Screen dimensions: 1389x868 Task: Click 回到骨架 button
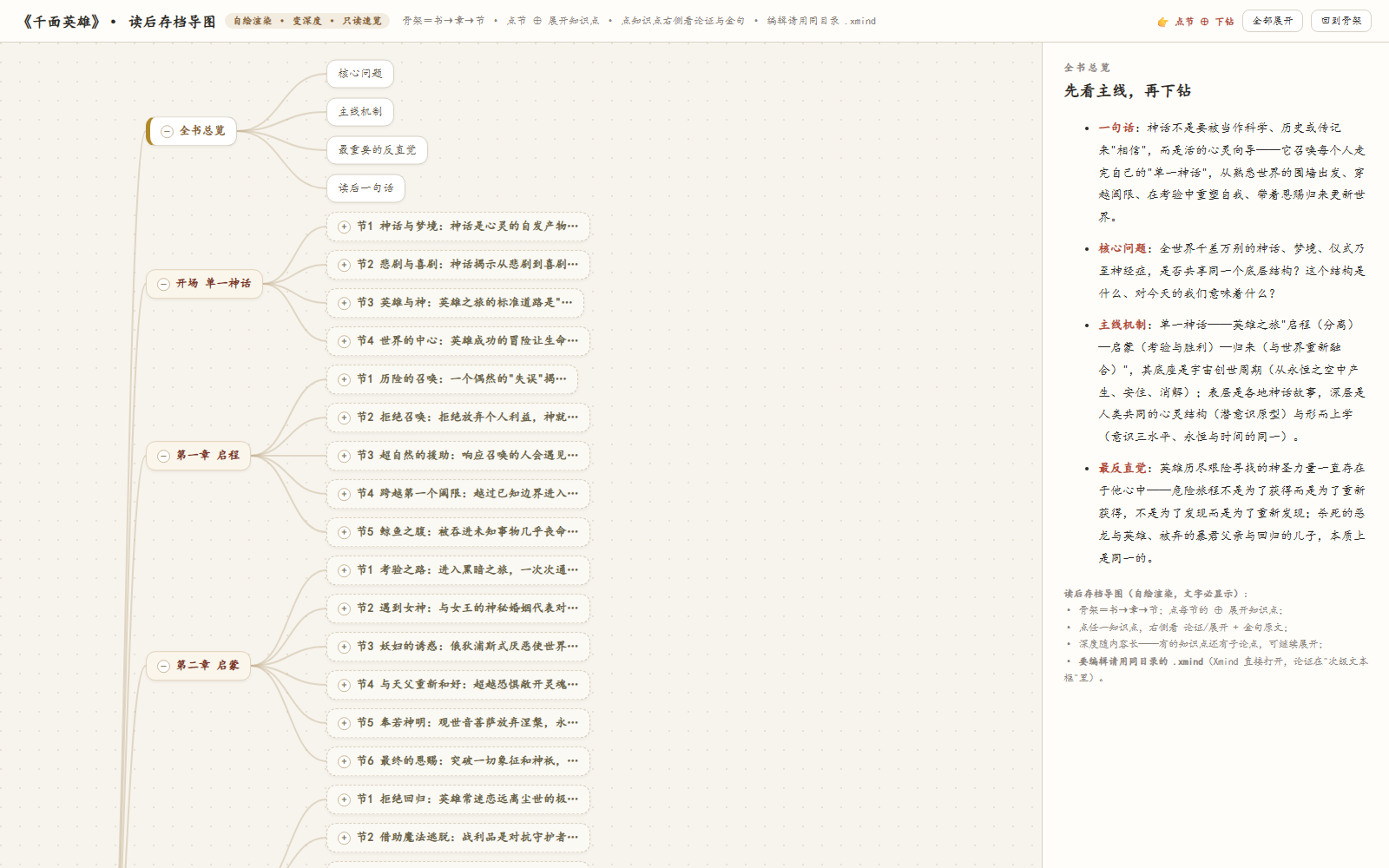point(1341,21)
